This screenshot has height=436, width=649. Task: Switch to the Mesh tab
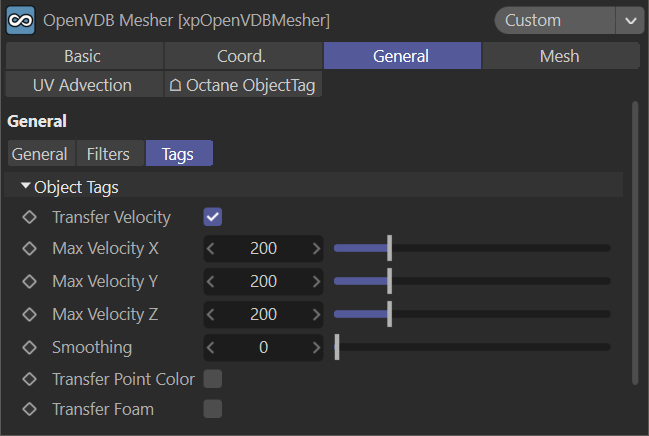559,57
